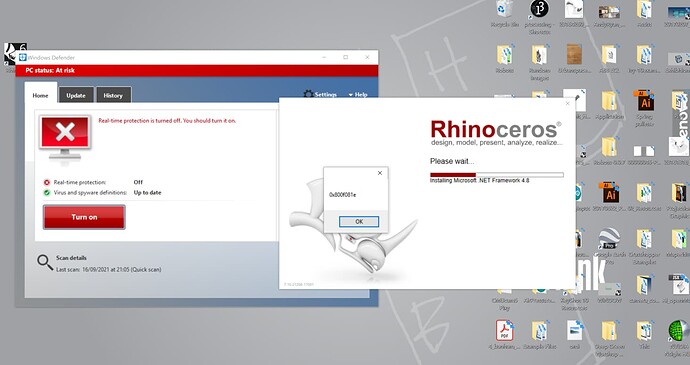Click the .NET Framework installation progress bar
The height and width of the screenshot is (365, 690).
click(497, 175)
